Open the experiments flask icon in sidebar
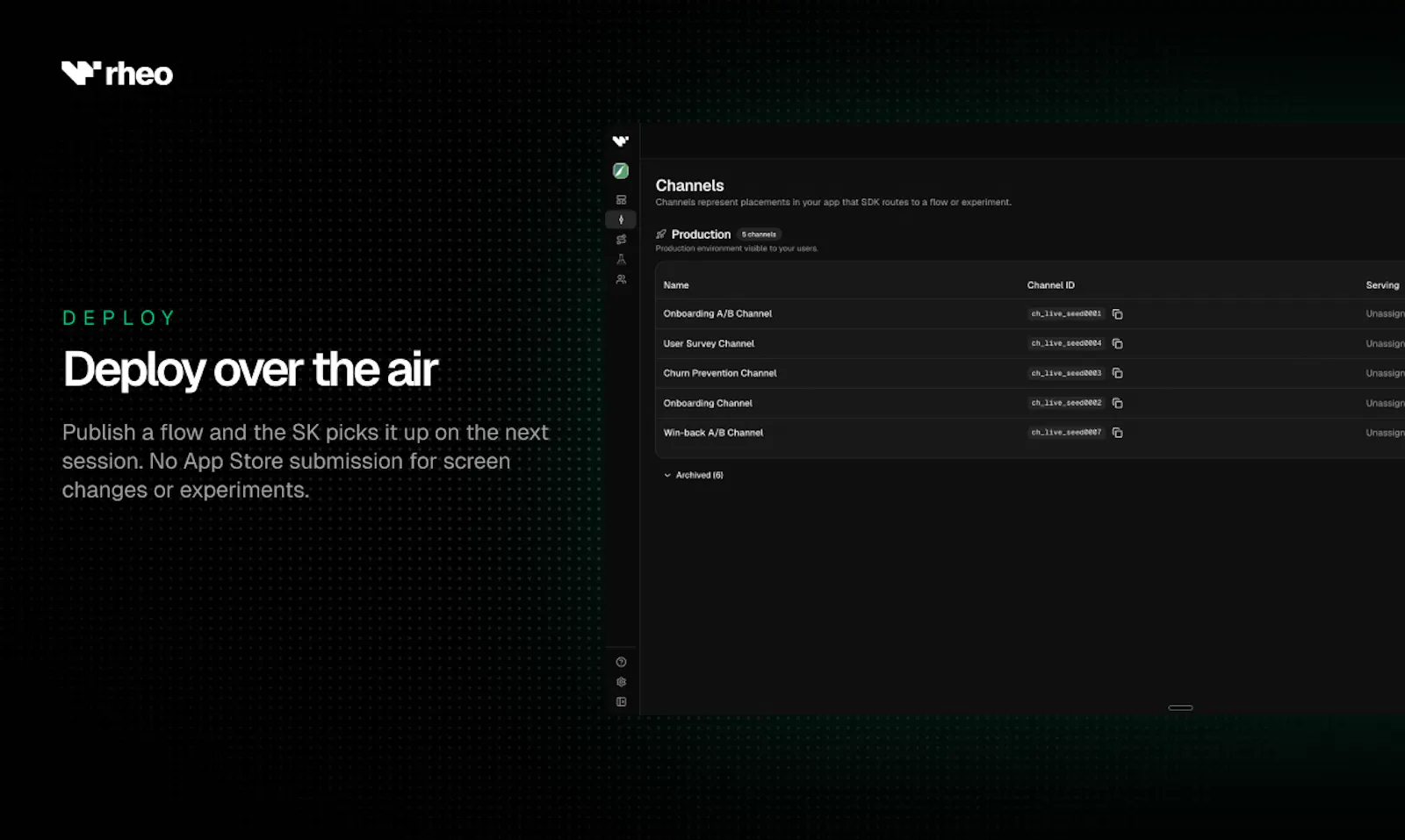The image size is (1405, 840). pos(621,260)
